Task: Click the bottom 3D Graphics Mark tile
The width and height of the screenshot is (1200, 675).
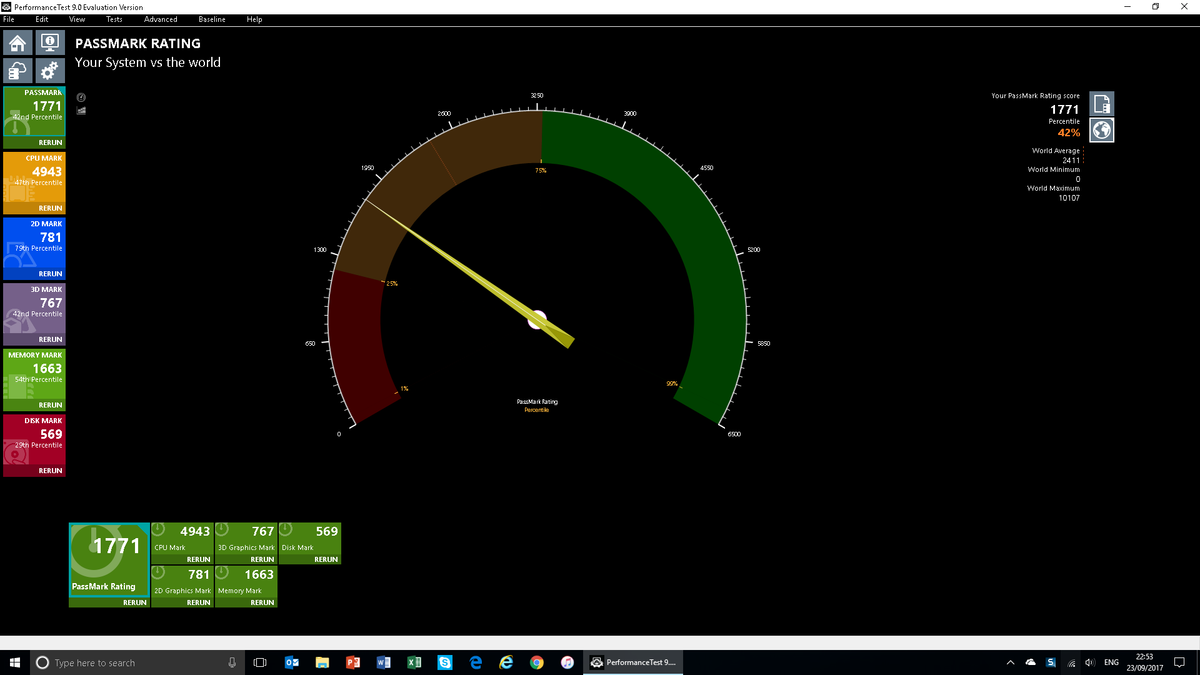Action: click(x=246, y=538)
